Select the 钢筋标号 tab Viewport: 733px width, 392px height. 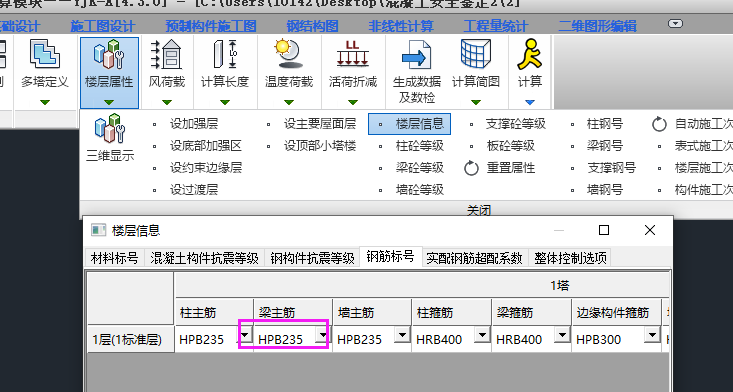(x=390, y=257)
